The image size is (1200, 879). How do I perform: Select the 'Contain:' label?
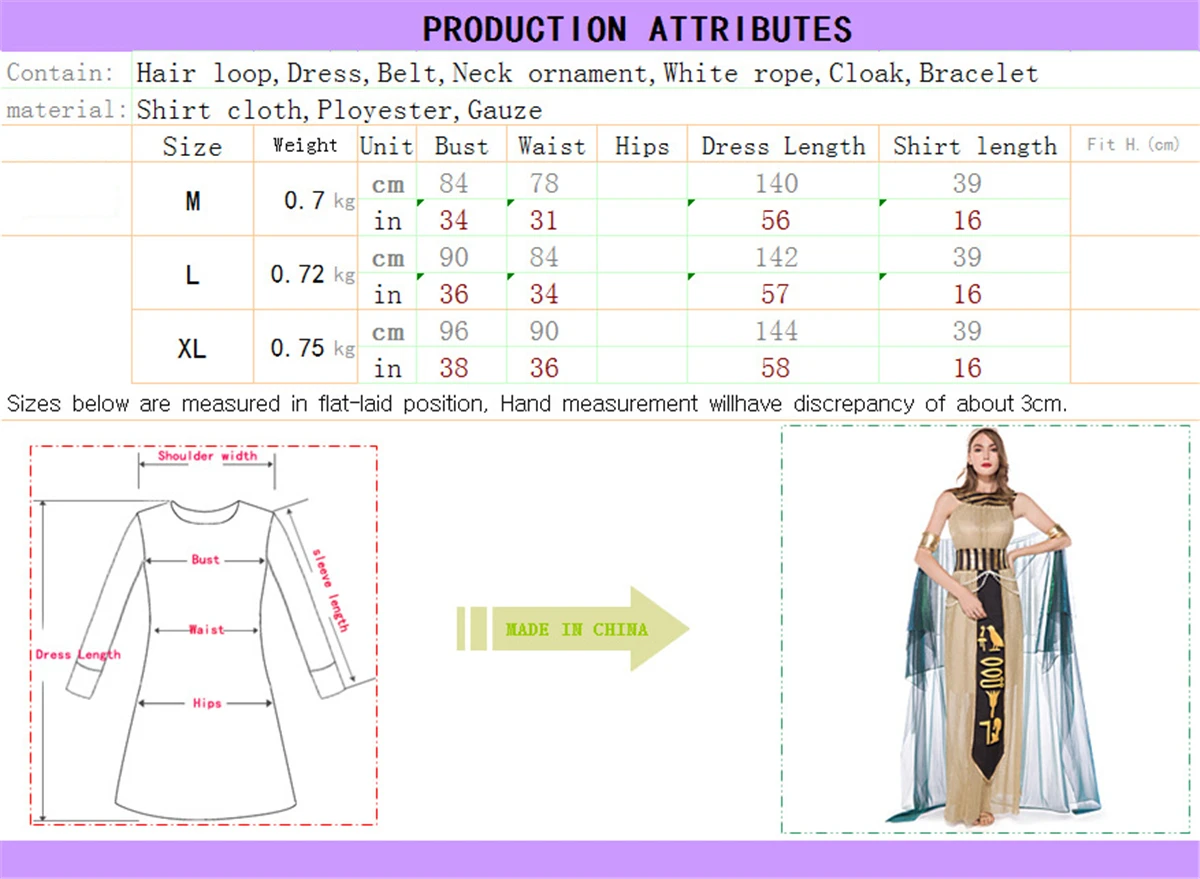(x=60, y=73)
